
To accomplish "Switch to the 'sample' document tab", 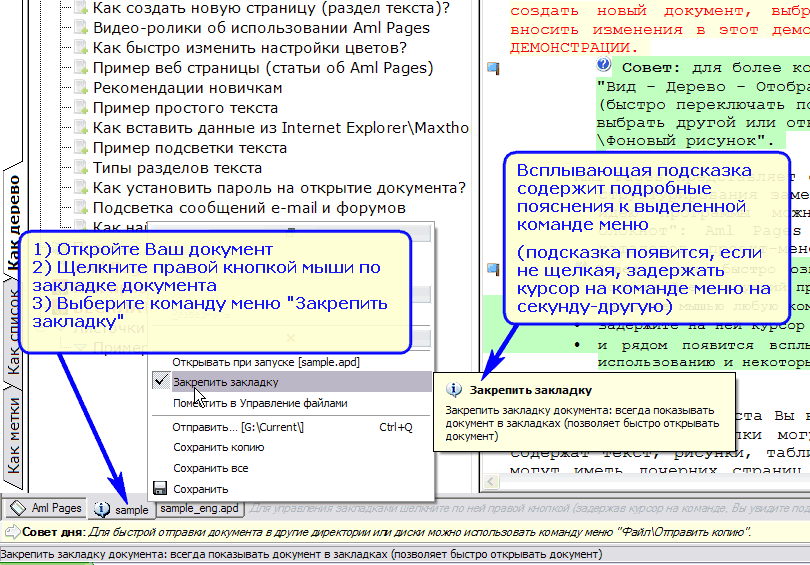I will point(121,509).
